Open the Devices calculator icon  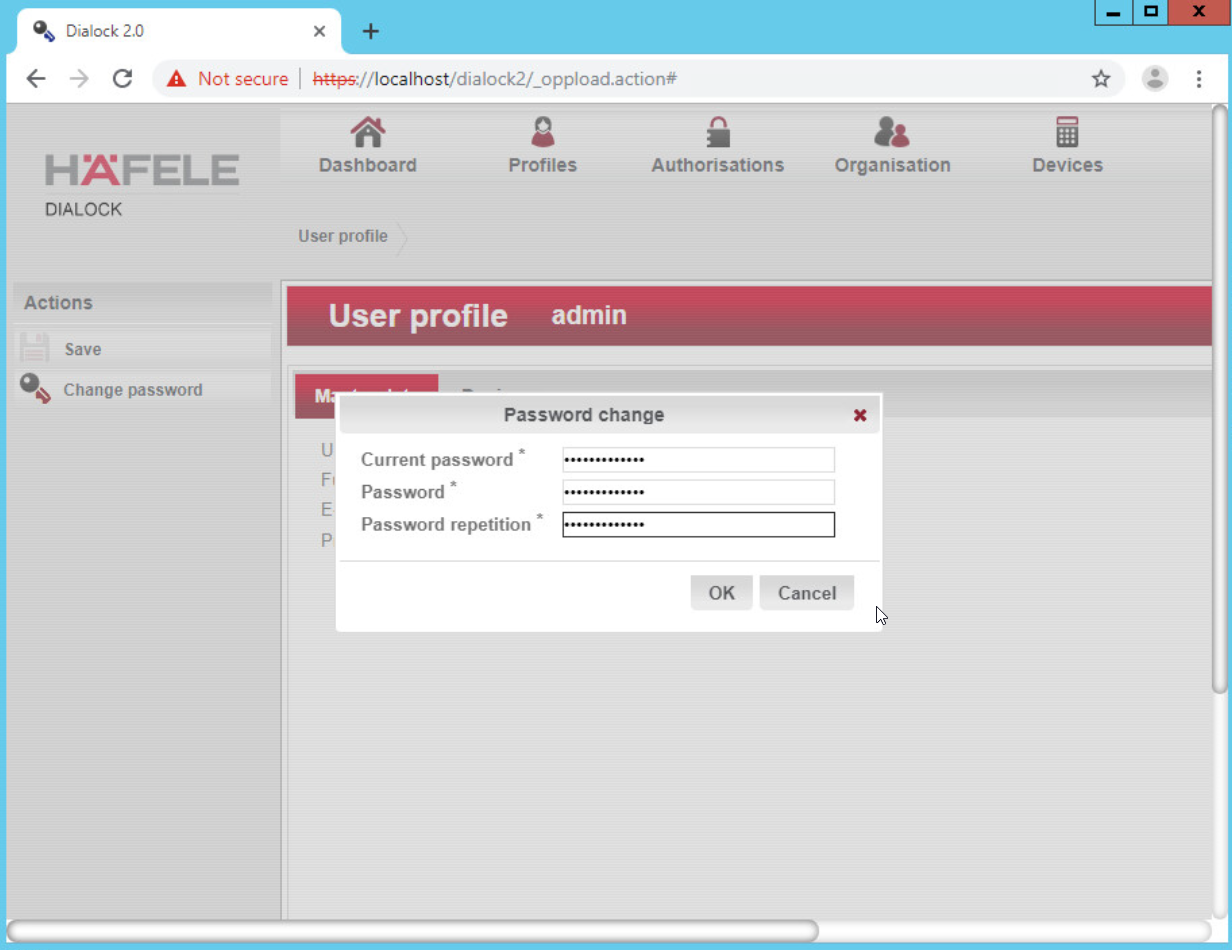click(x=1067, y=132)
